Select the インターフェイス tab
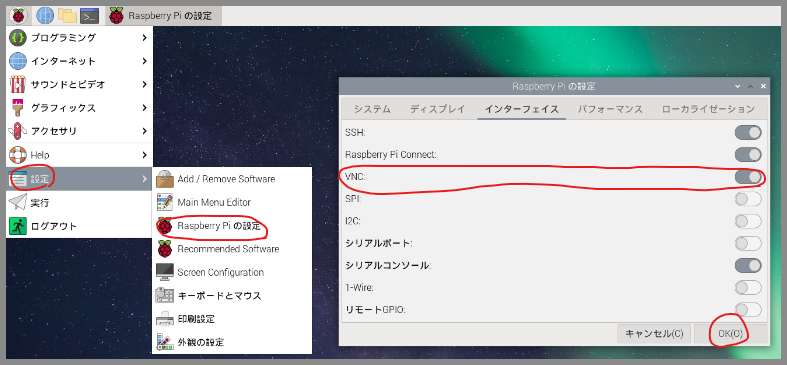 pos(522,109)
